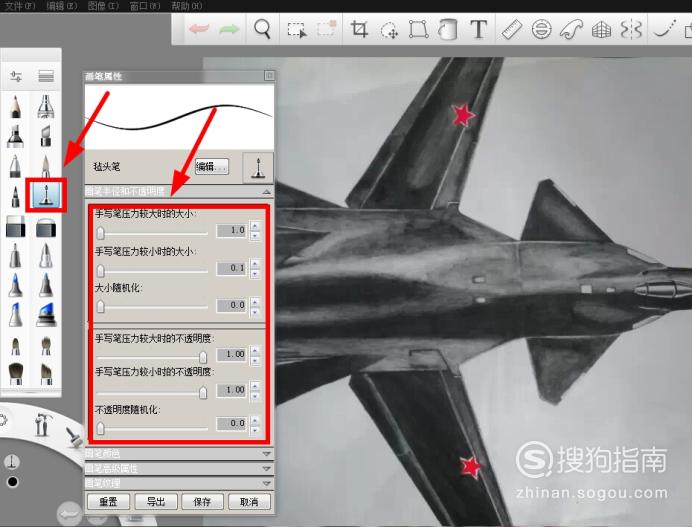Click the 导出 button
Image resolution: width=692 pixels, height=527 pixels.
(x=156, y=502)
